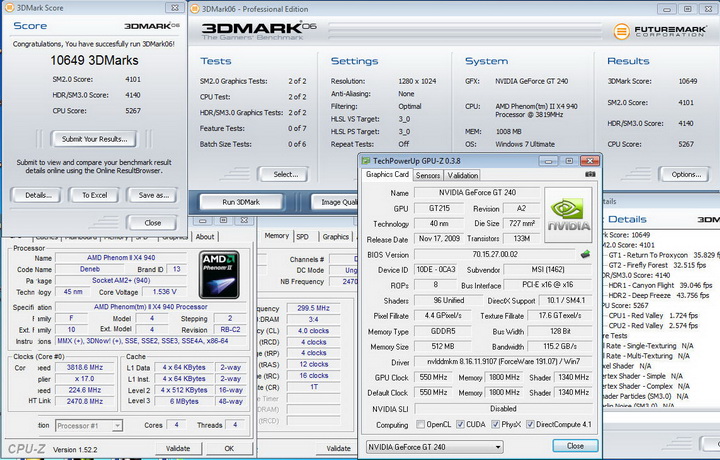Click the Driver field nvlddmkm 8.16.11.9107
This screenshot has width=720, height=460.
tap(503, 362)
